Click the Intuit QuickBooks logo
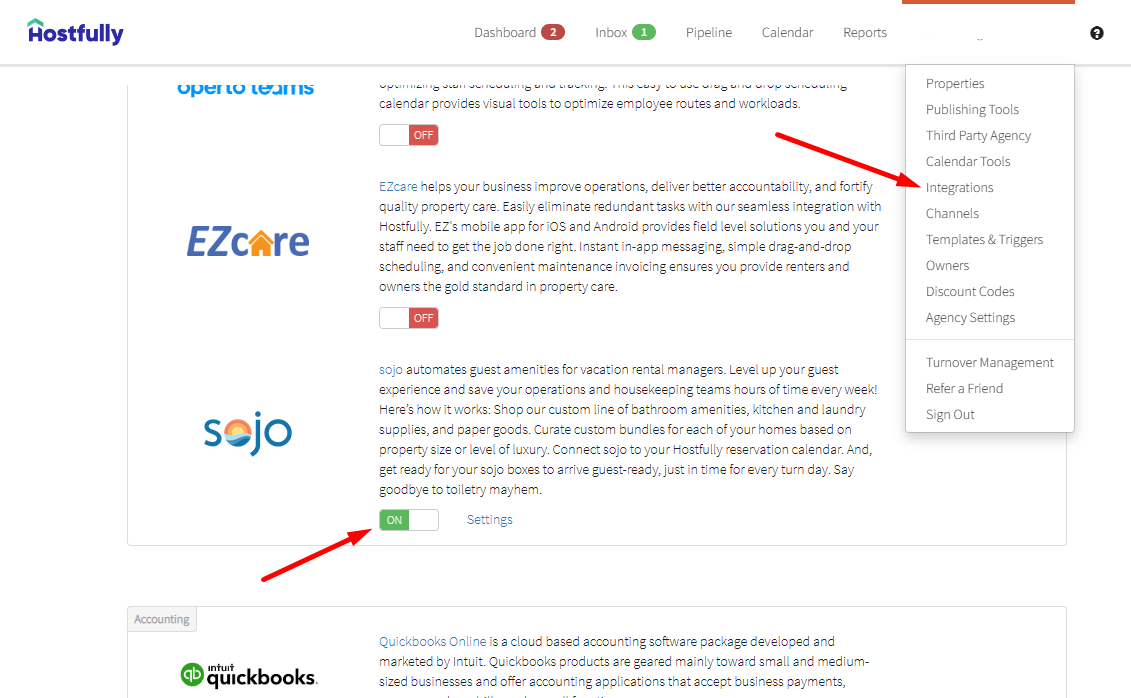This screenshot has width=1131, height=698. (248, 675)
